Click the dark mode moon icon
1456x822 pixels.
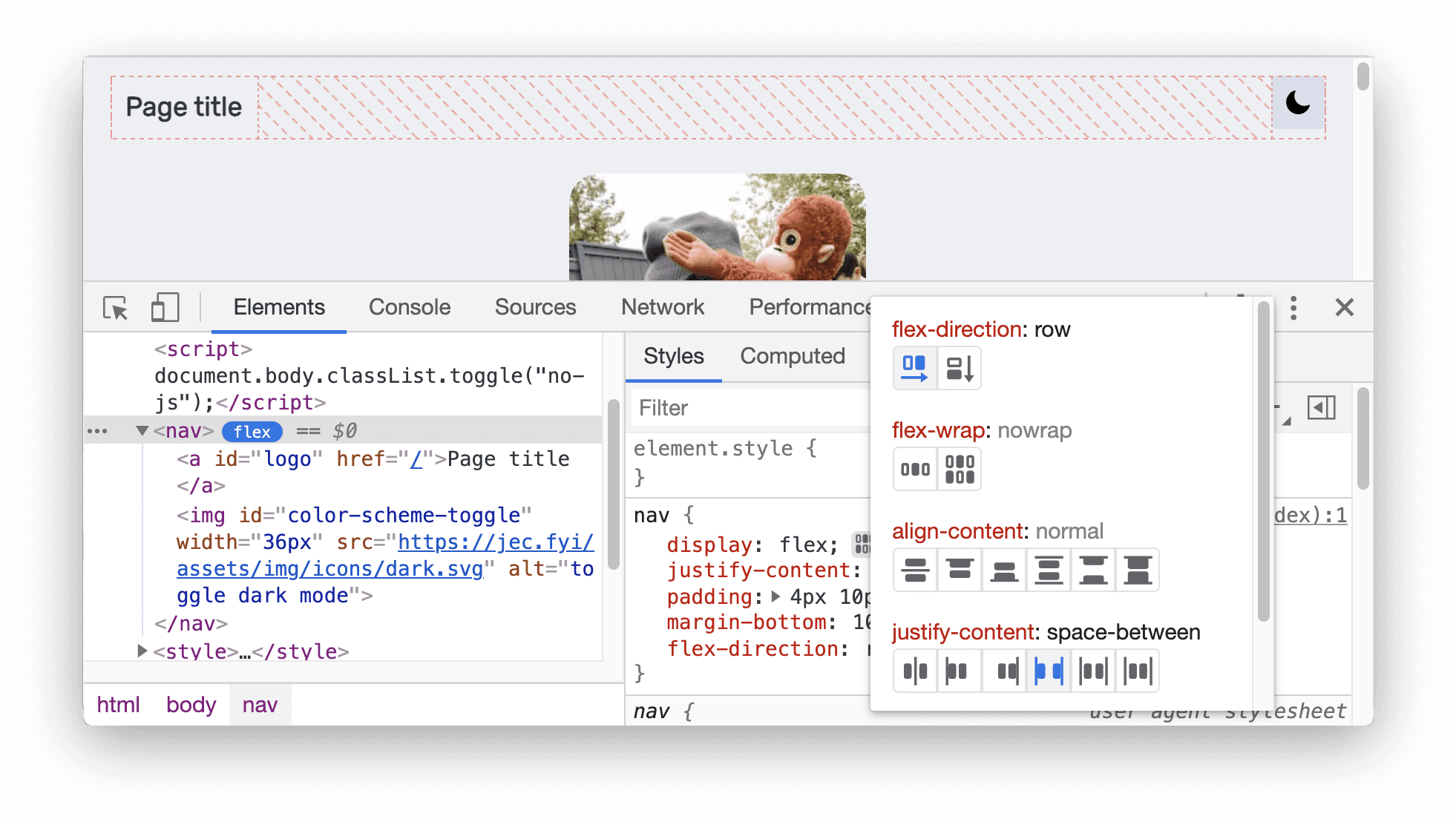tap(1298, 105)
